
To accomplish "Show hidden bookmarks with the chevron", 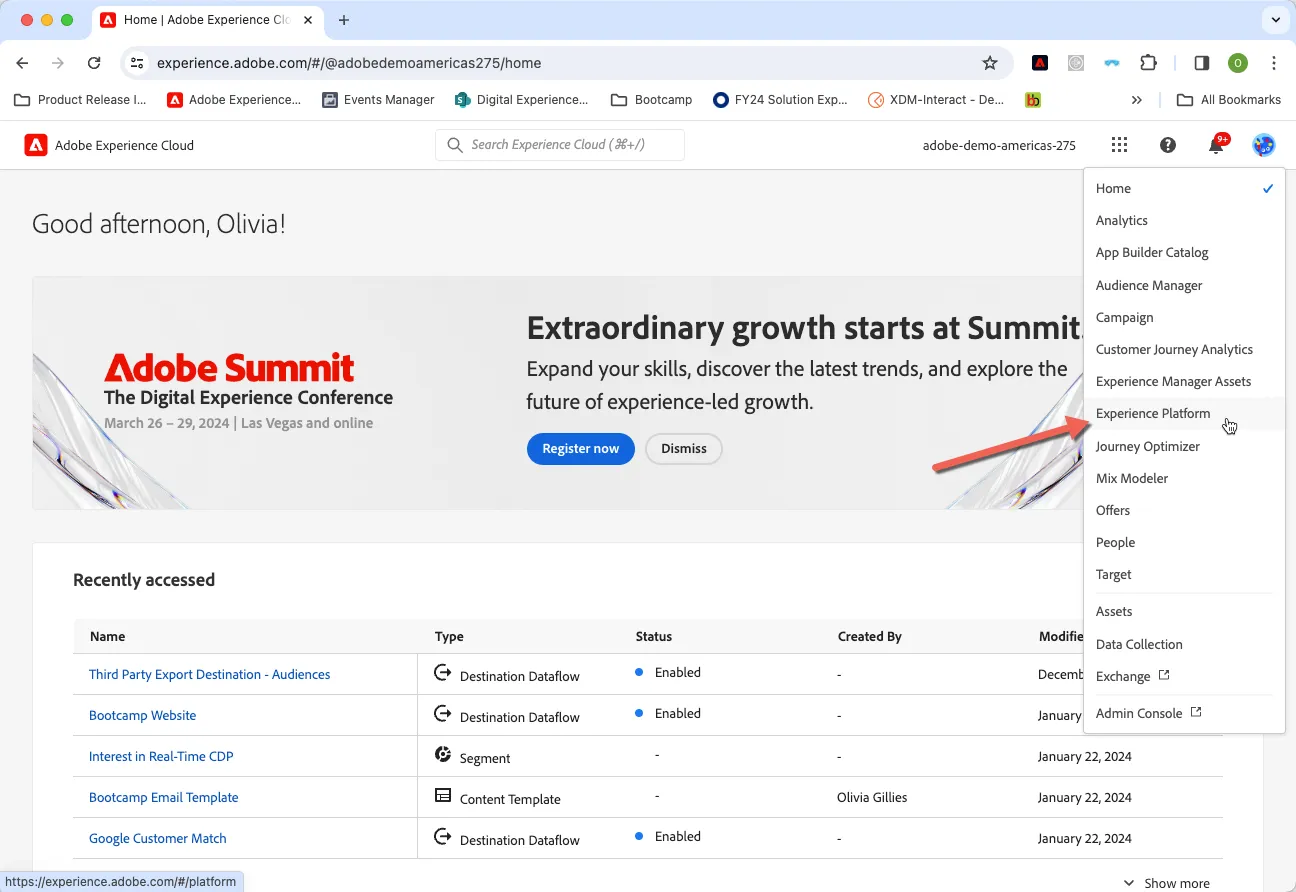I will pyautogui.click(x=1137, y=100).
